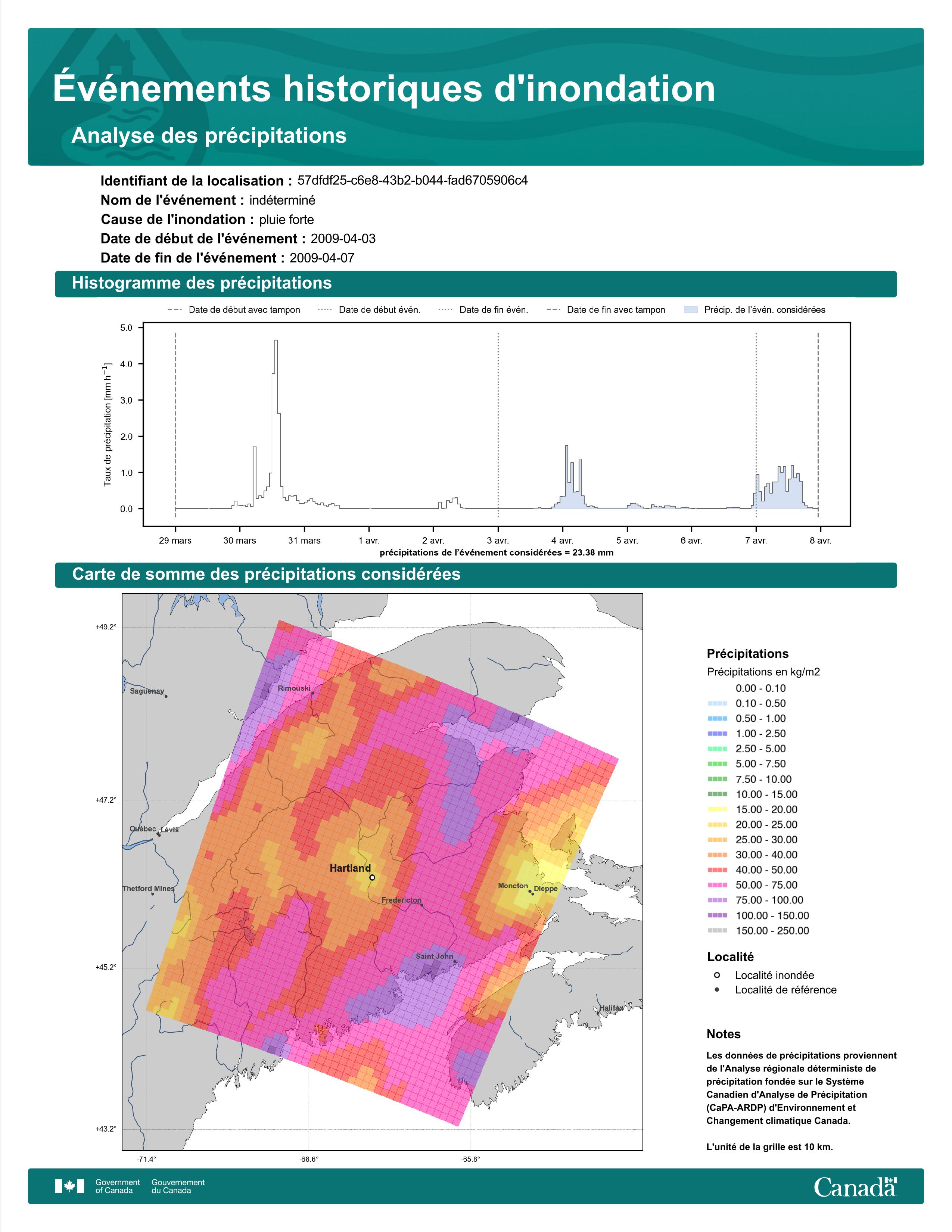952x1232 pixels.
Task: Click the location identifier 57dfdf25-c6e8... value
Action: (x=412, y=181)
